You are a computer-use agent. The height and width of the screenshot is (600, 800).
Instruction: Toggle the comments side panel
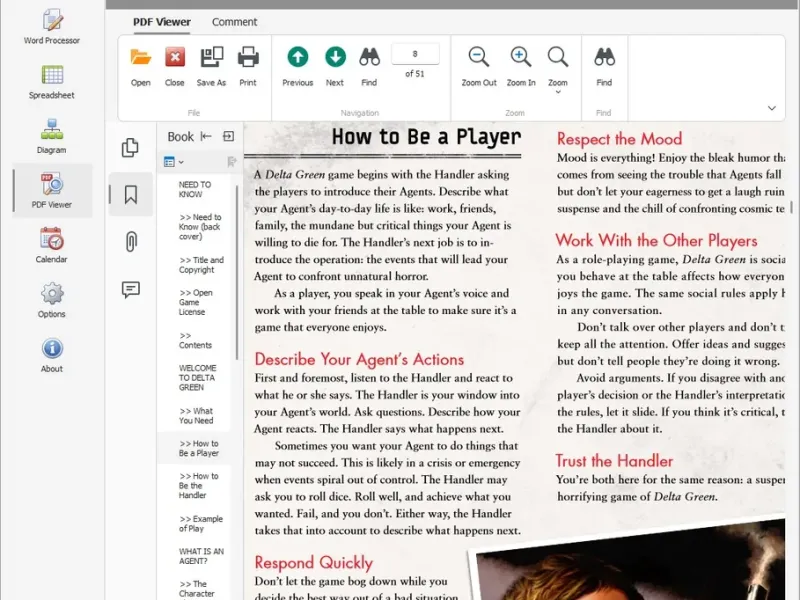tap(130, 289)
